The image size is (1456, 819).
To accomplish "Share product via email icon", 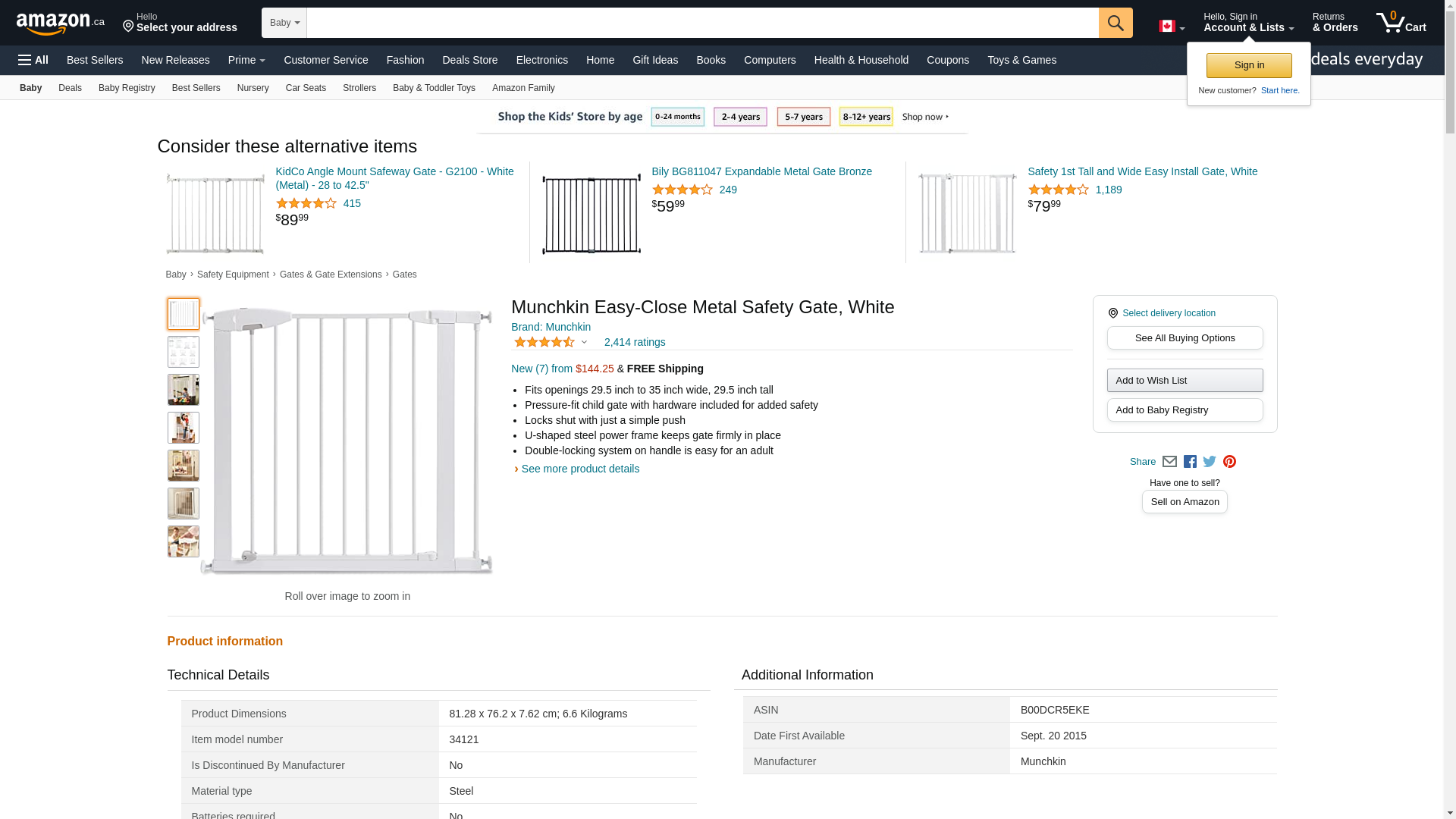I will [x=1169, y=462].
